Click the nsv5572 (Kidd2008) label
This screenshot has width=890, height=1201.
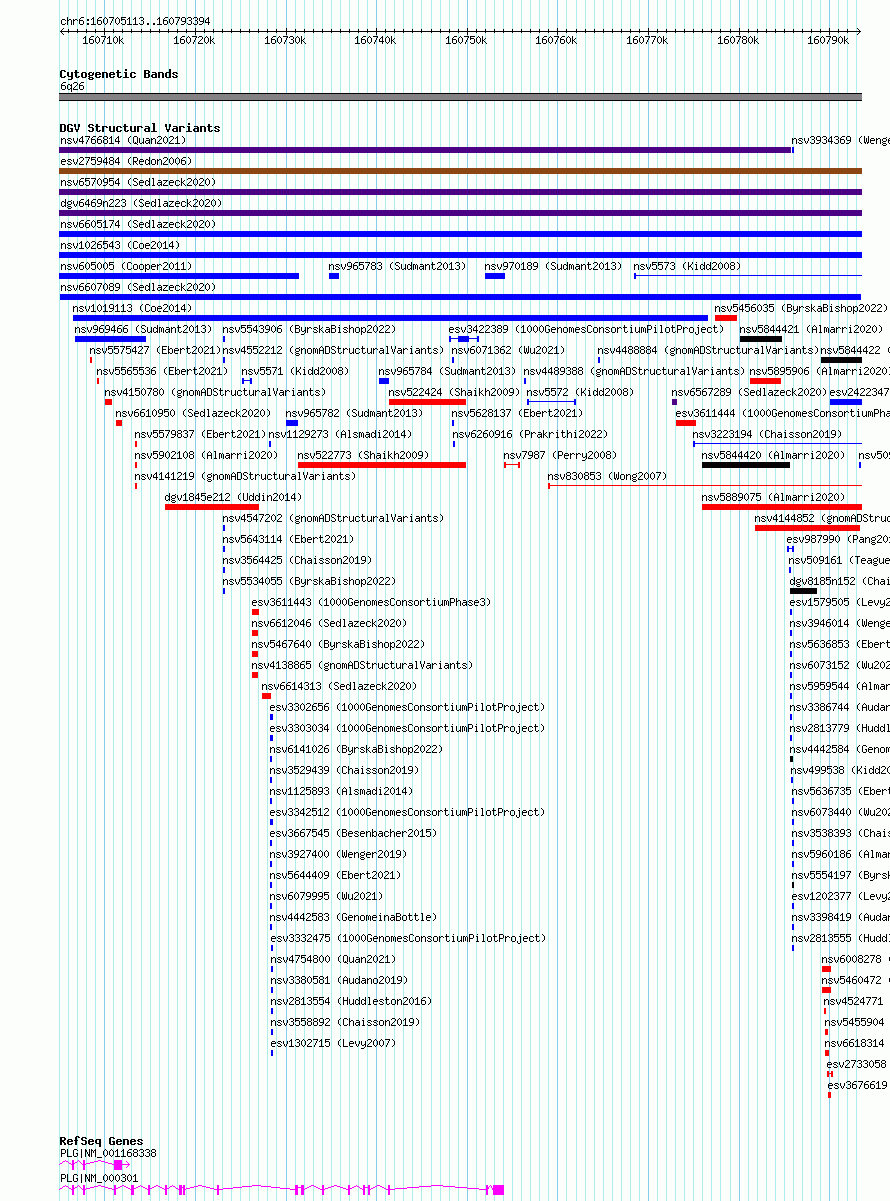click(580, 392)
